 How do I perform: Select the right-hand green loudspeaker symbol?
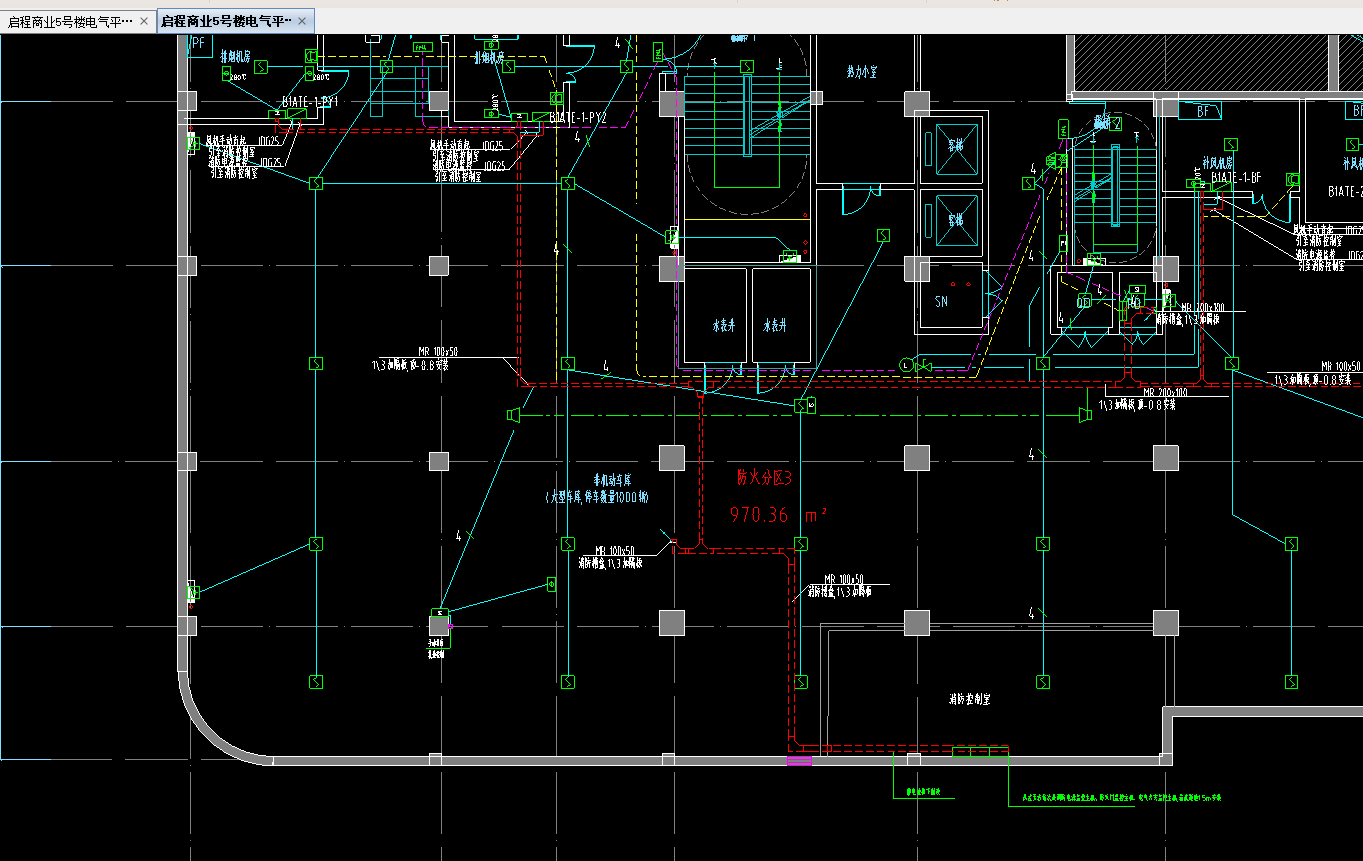point(1084,414)
